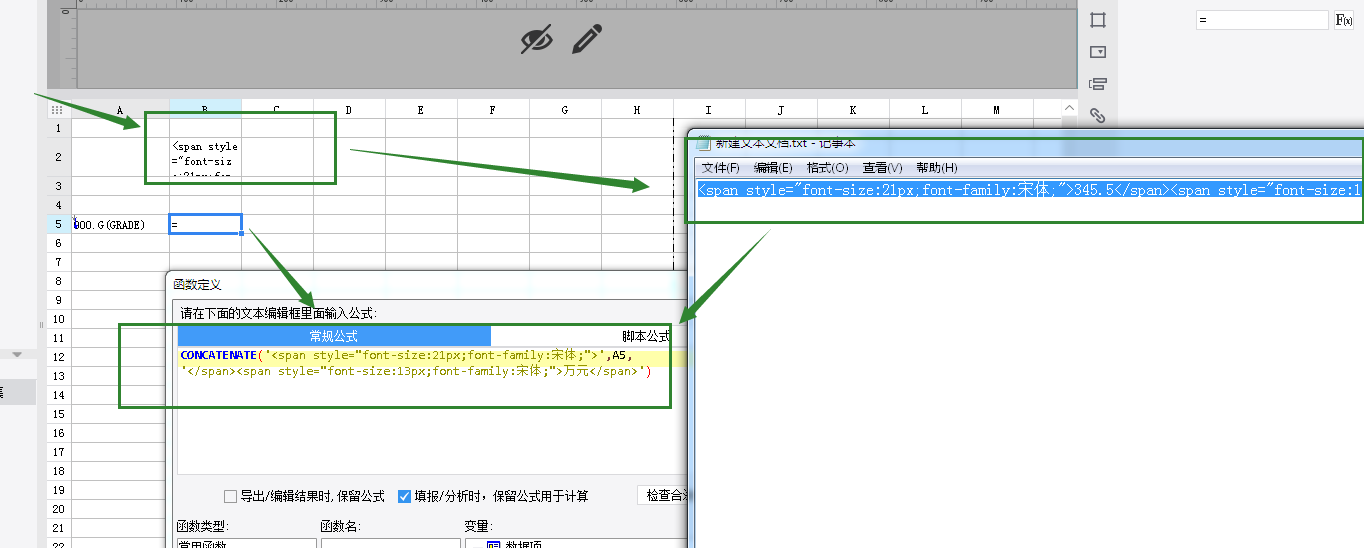The height and width of the screenshot is (548, 1364).
Task: Uncheck 填报/分析时,保留公式用于计算 checkbox
Action: tap(405, 496)
